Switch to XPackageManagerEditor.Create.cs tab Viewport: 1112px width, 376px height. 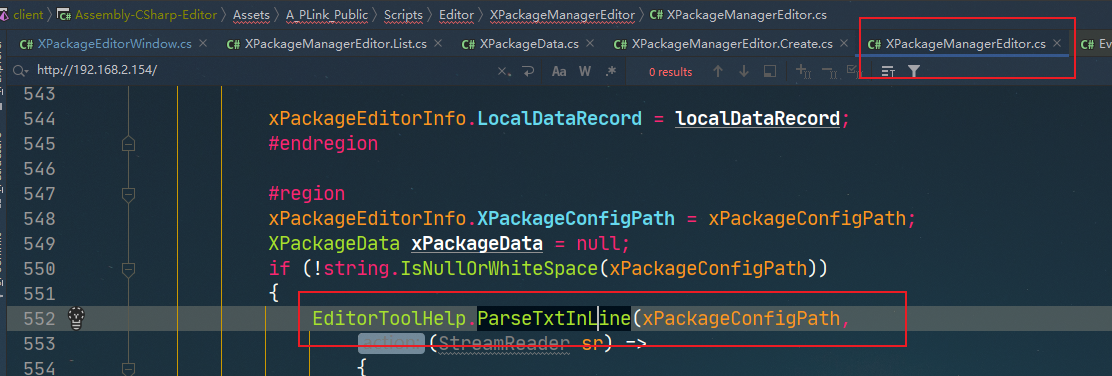[732, 44]
